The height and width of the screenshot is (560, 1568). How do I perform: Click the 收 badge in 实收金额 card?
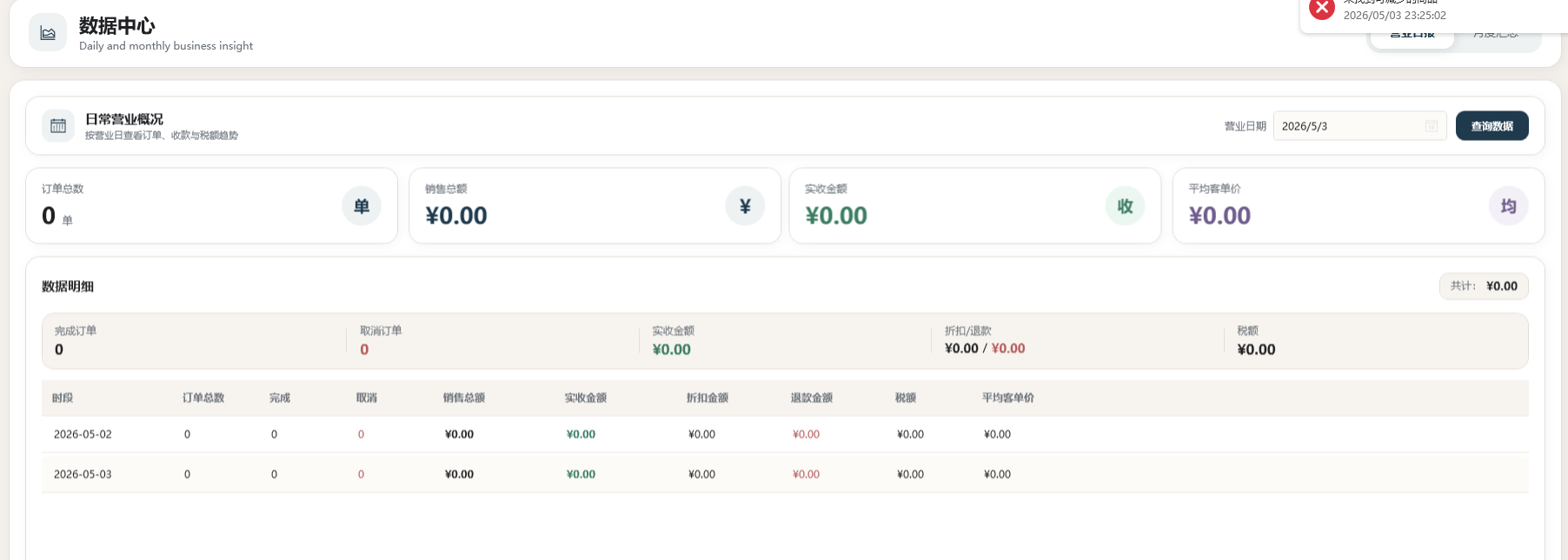(1126, 206)
